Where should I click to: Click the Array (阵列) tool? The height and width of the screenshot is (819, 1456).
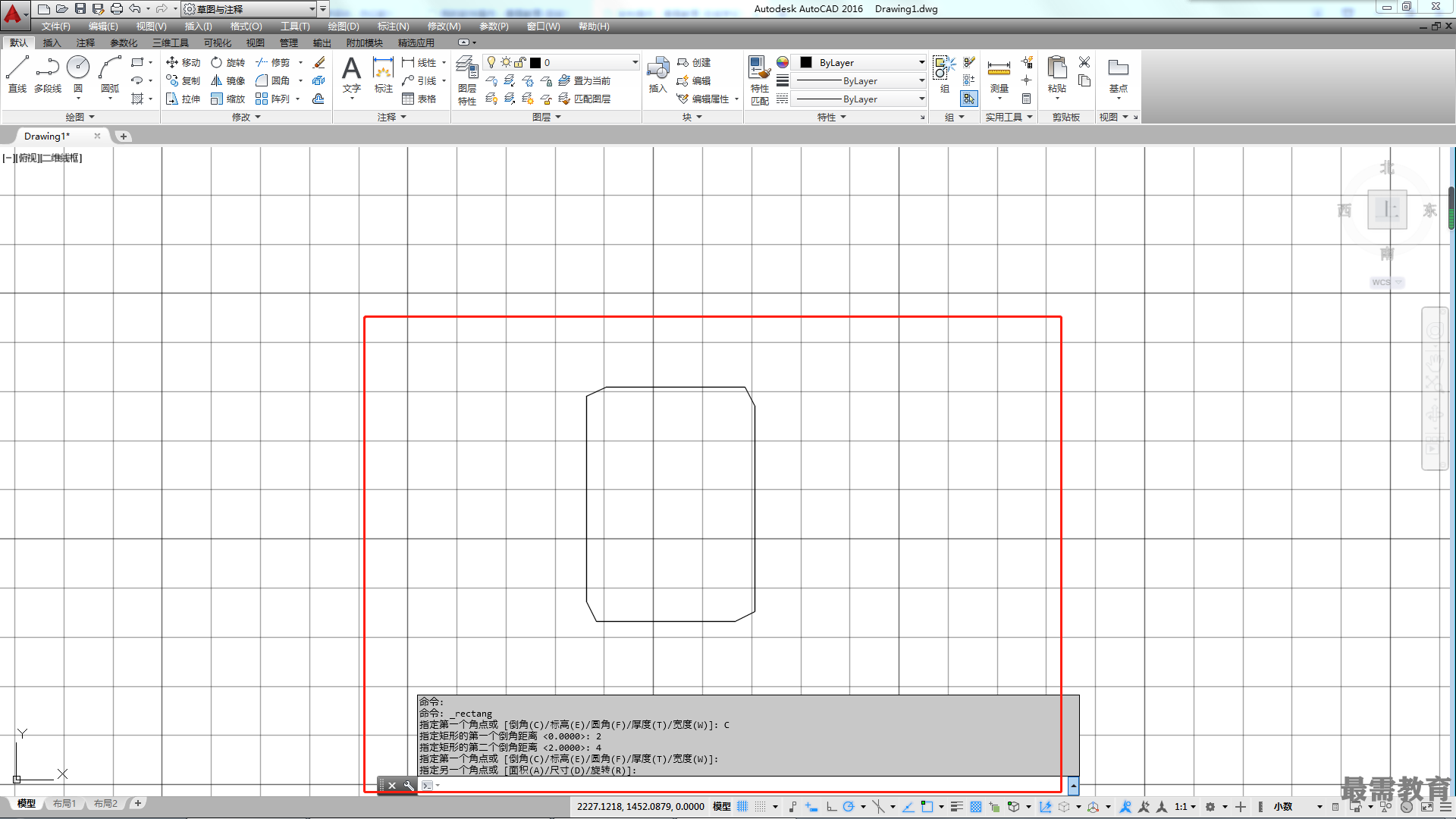pyautogui.click(x=272, y=99)
